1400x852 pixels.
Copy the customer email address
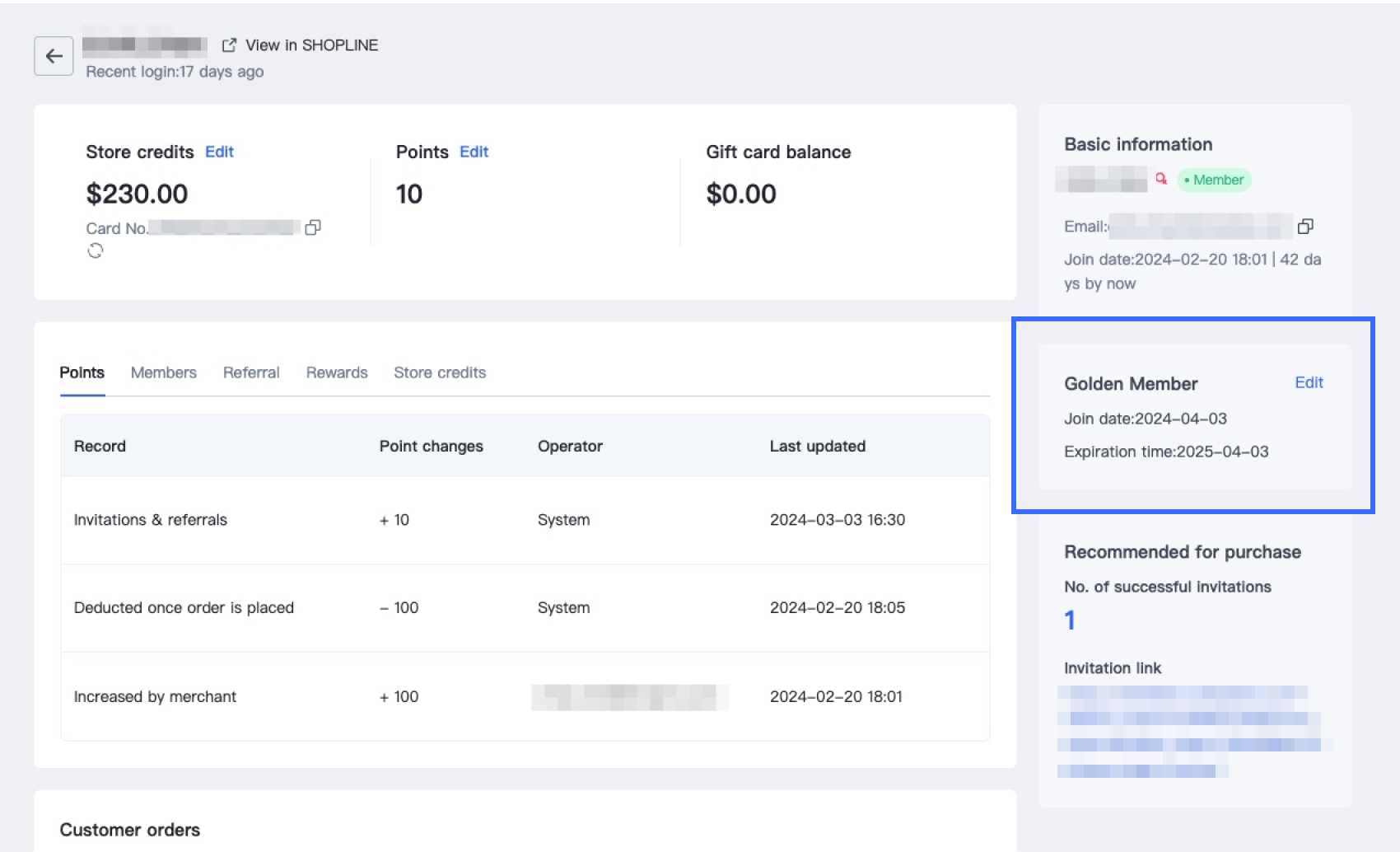point(1305,226)
